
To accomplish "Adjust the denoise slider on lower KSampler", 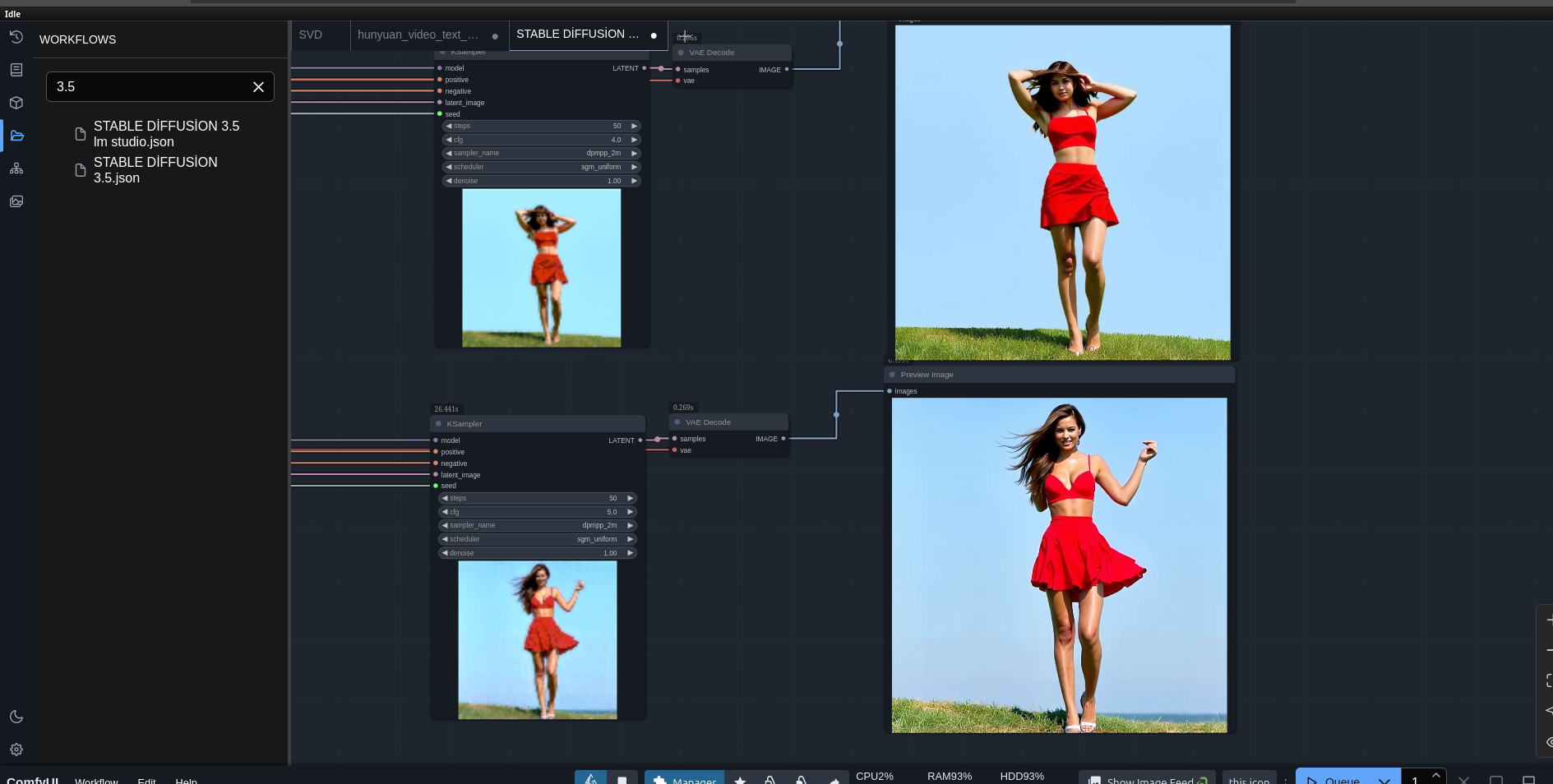I will point(537,553).
